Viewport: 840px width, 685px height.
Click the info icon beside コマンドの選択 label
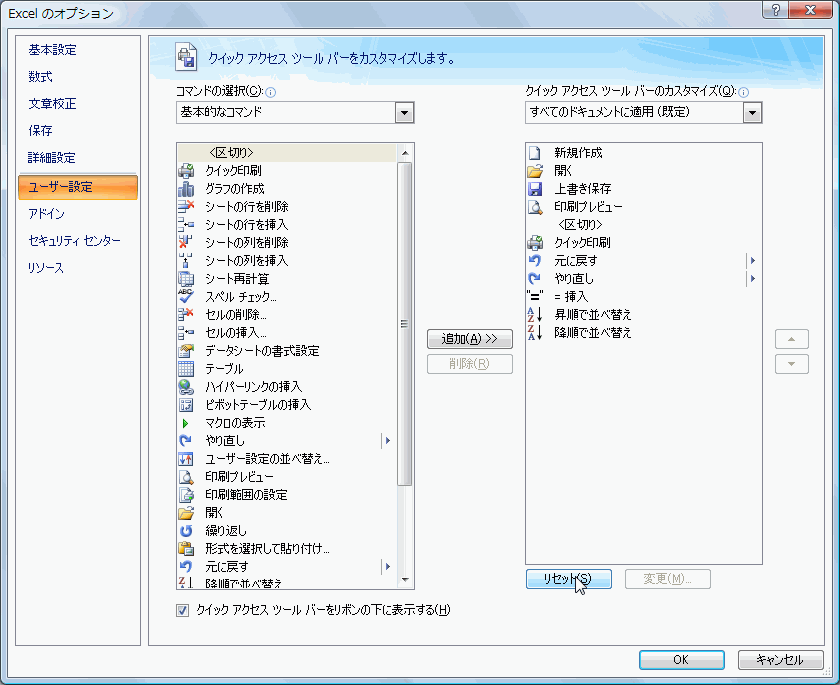(271, 93)
